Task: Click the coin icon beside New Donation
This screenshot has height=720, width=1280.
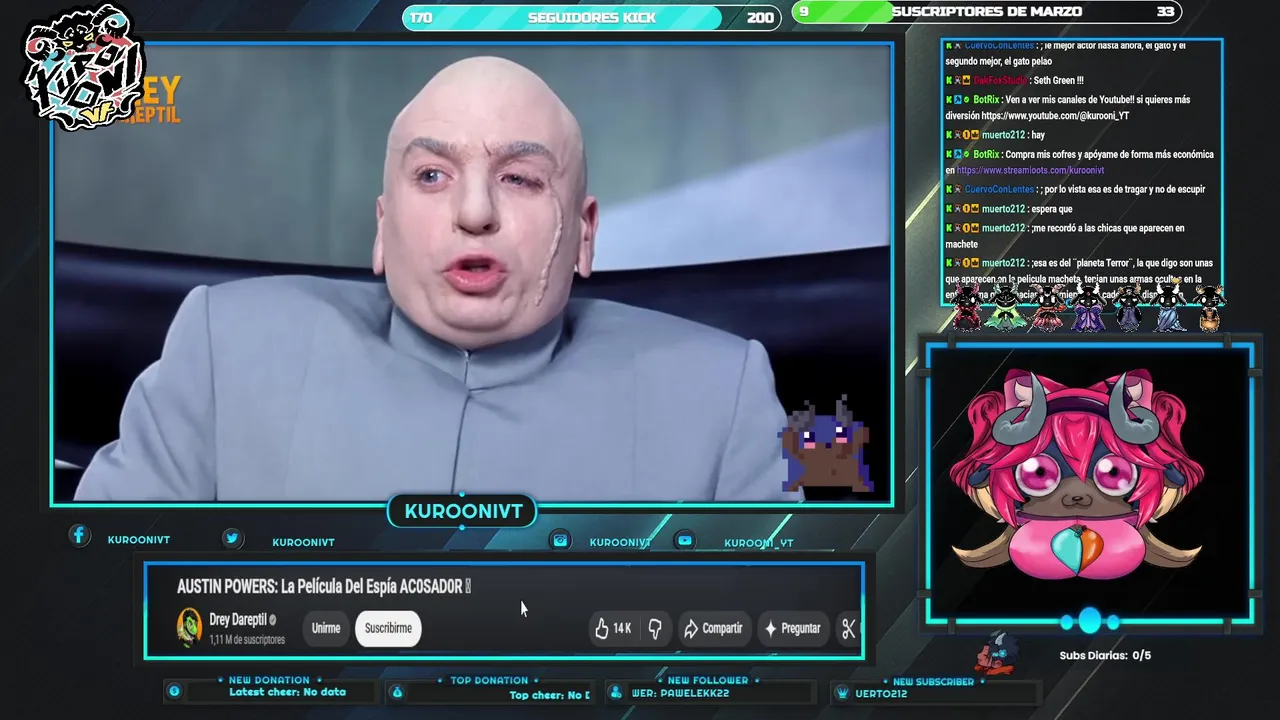Action: tap(174, 691)
